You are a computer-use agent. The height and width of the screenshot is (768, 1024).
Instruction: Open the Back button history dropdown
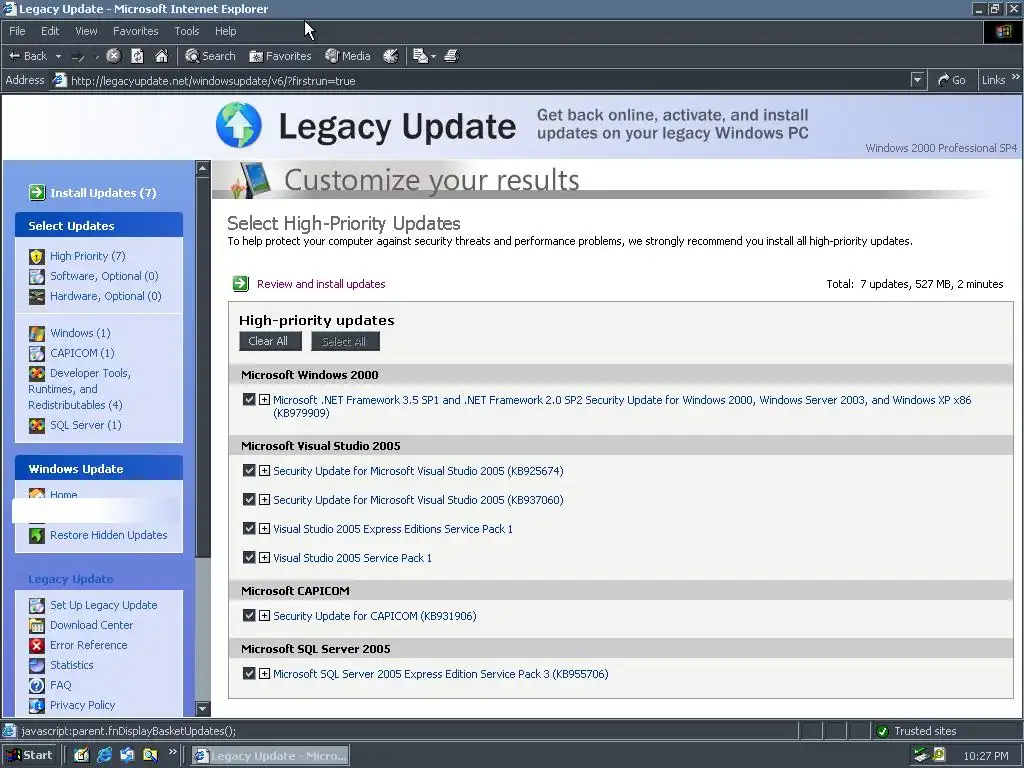coord(58,57)
